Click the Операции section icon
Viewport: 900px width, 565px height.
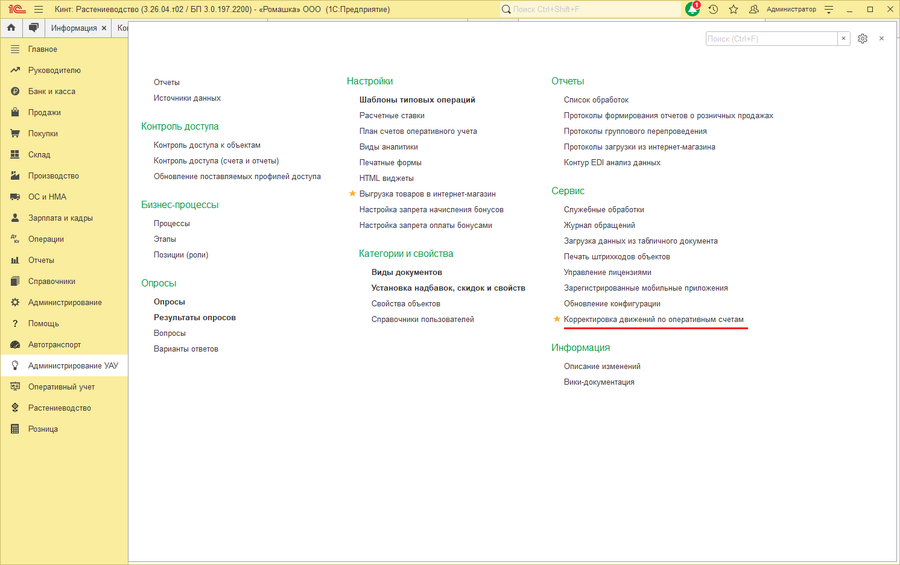(x=15, y=239)
